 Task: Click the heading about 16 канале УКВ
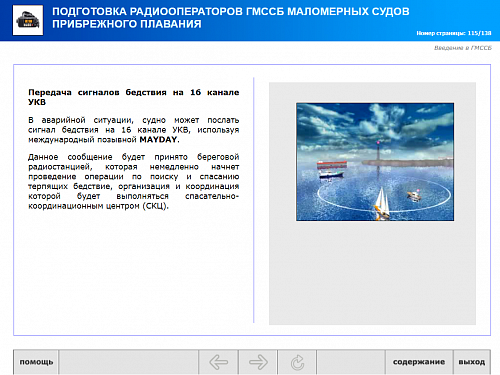[134, 97]
